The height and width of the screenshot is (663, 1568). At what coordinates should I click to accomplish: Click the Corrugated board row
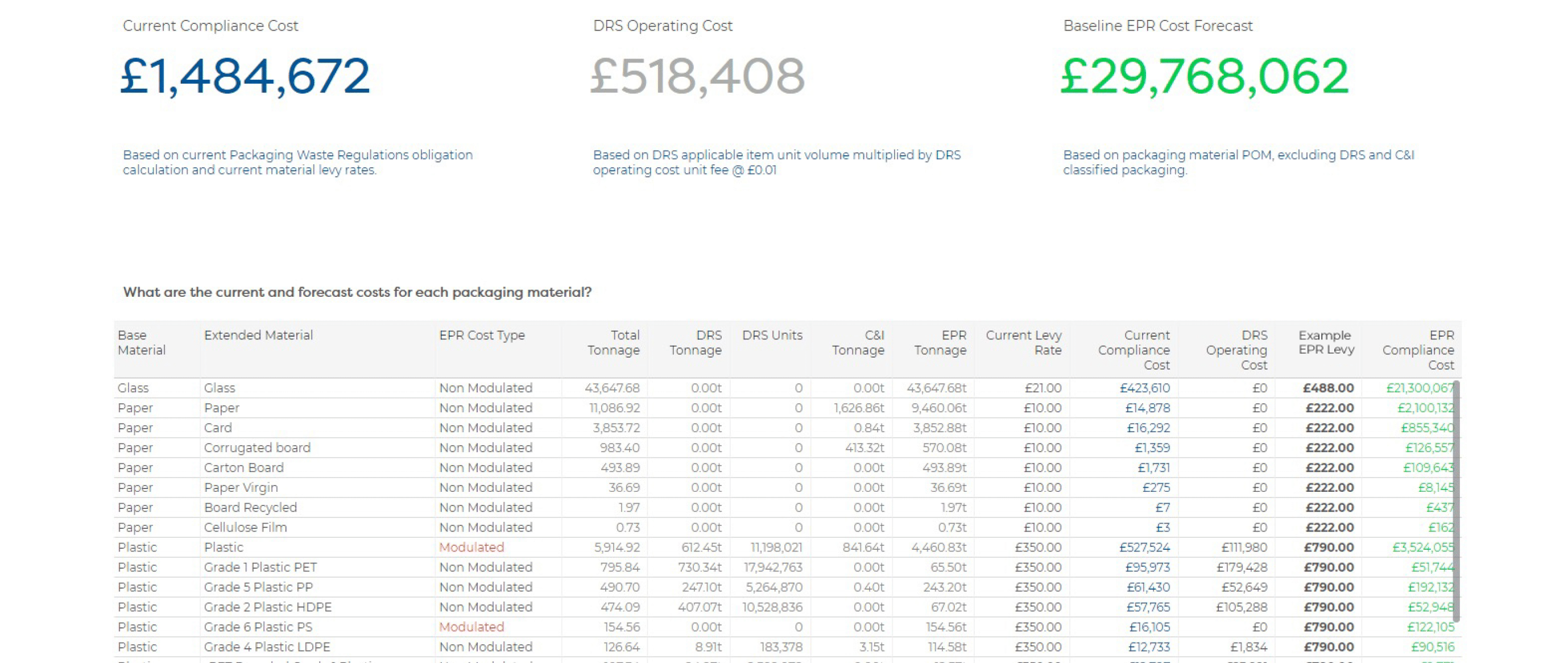click(257, 447)
